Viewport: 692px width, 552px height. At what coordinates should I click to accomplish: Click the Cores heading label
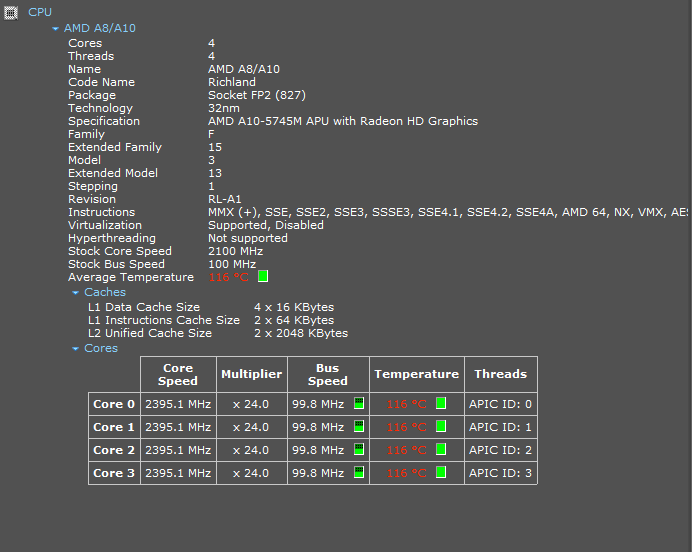101,348
